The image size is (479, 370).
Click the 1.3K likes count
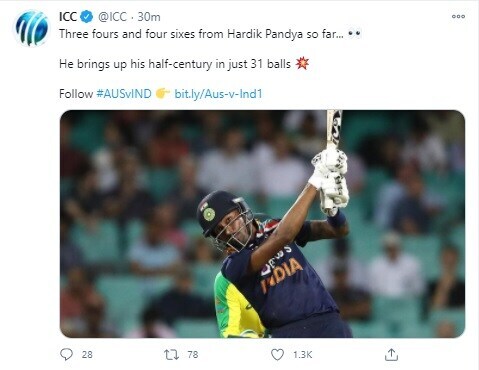click(x=303, y=354)
